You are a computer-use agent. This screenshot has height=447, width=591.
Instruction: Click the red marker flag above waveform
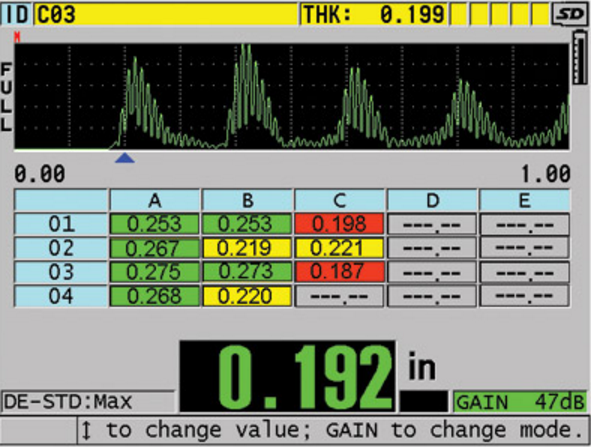click(17, 37)
